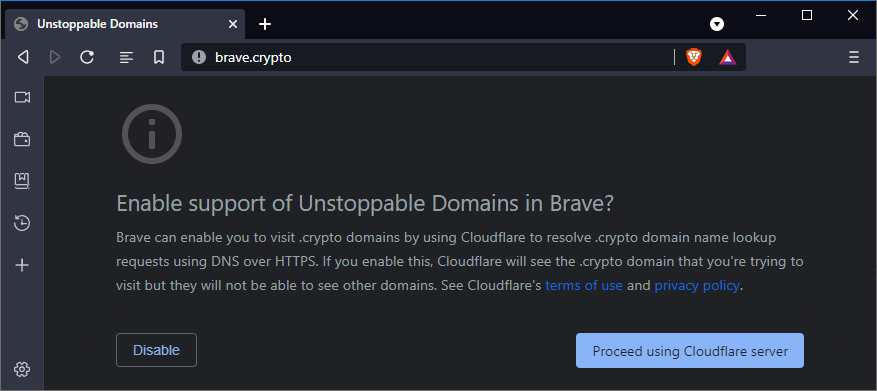This screenshot has width=877, height=391.
Task: Open Brave Shields lion icon
Action: tap(694, 56)
